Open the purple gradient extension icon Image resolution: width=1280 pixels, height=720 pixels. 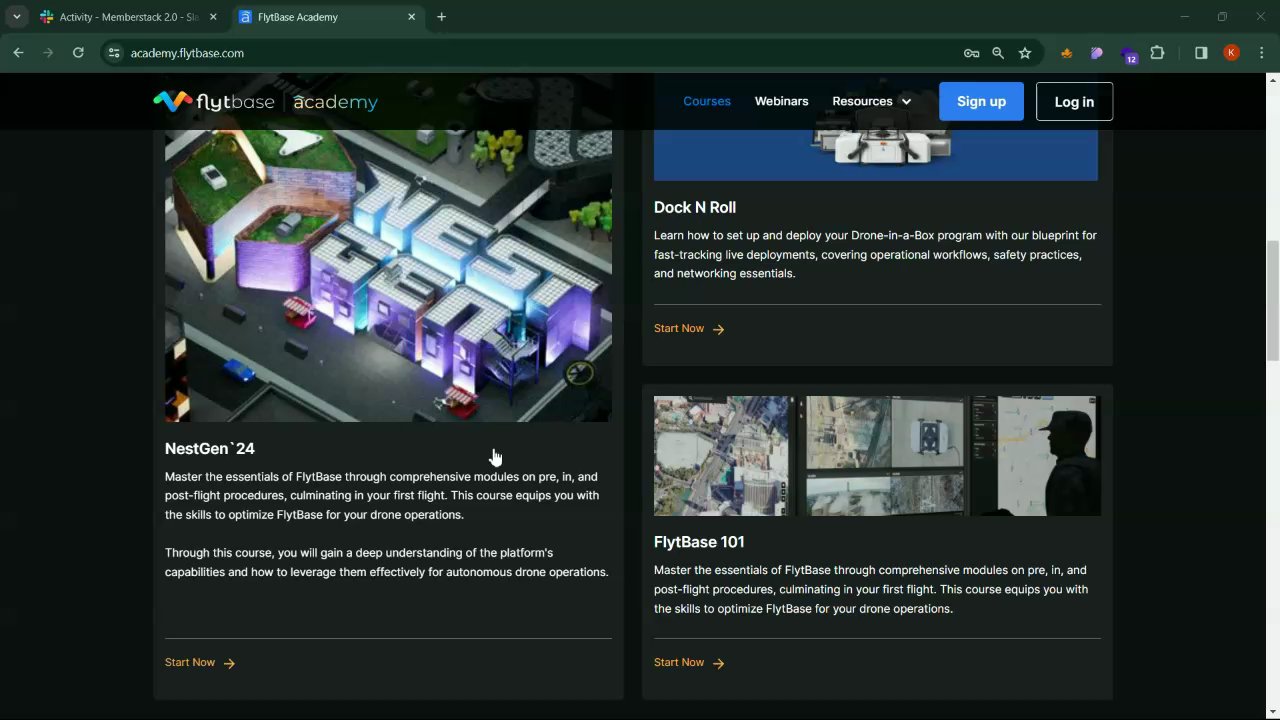tap(1097, 53)
